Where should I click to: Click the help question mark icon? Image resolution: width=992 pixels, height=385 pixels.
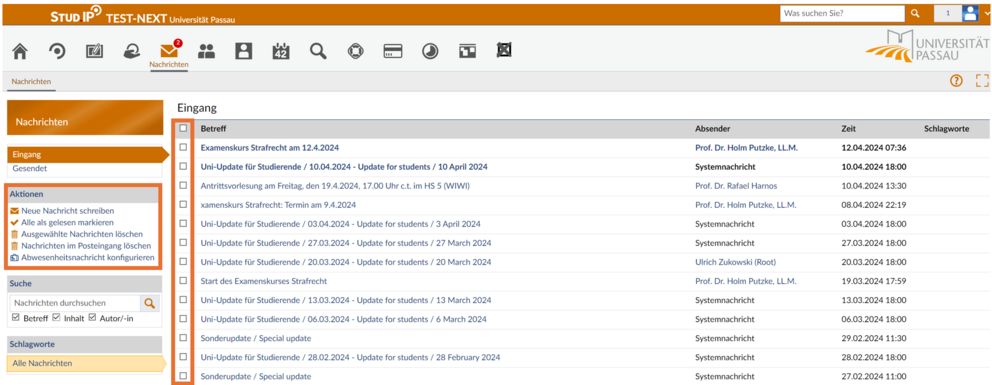956,80
